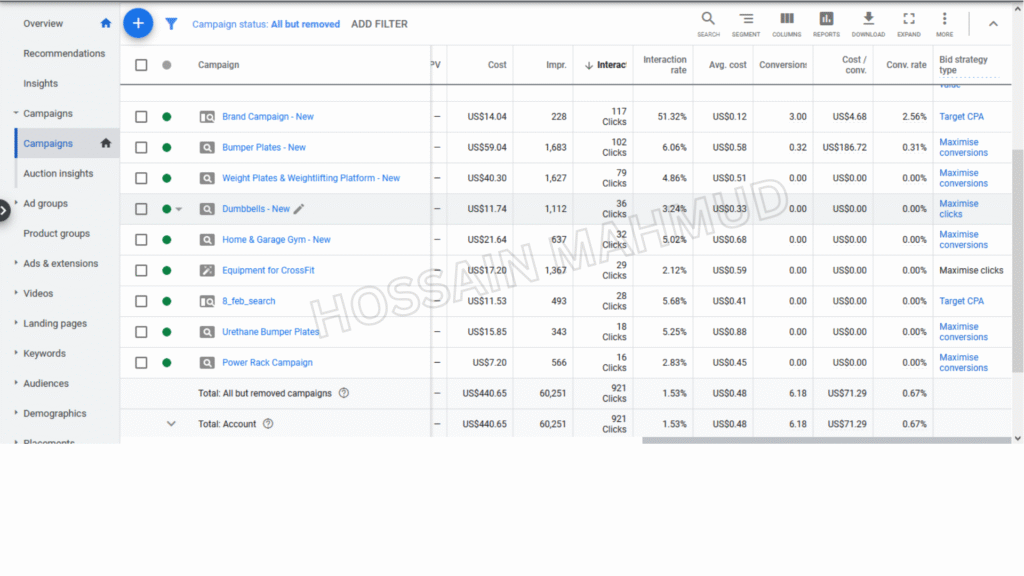Expand Ads & extensions section
This screenshot has width=1024, height=576.
click(x=16, y=263)
